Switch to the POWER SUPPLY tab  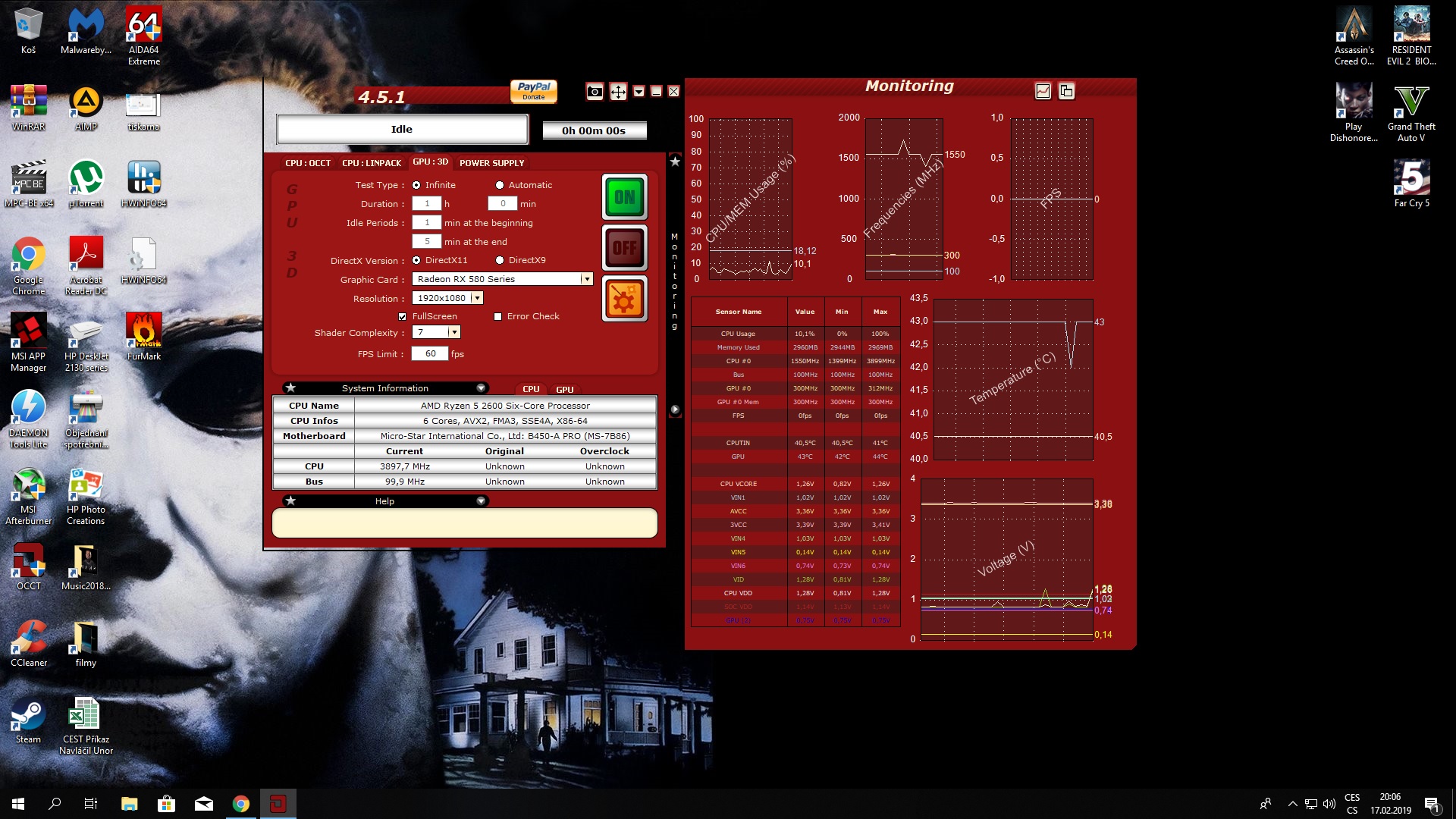(x=491, y=163)
